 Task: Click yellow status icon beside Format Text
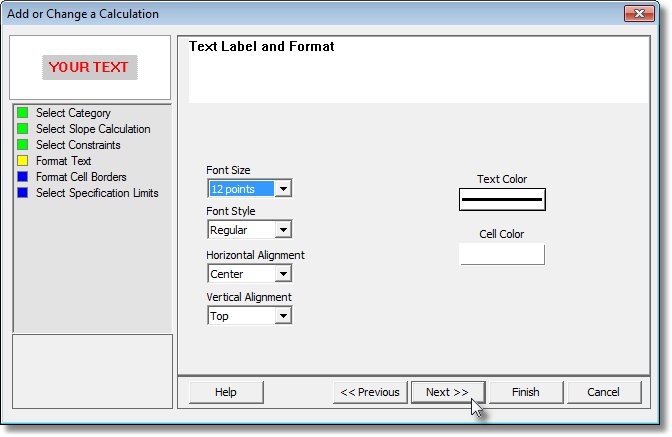click(23, 161)
